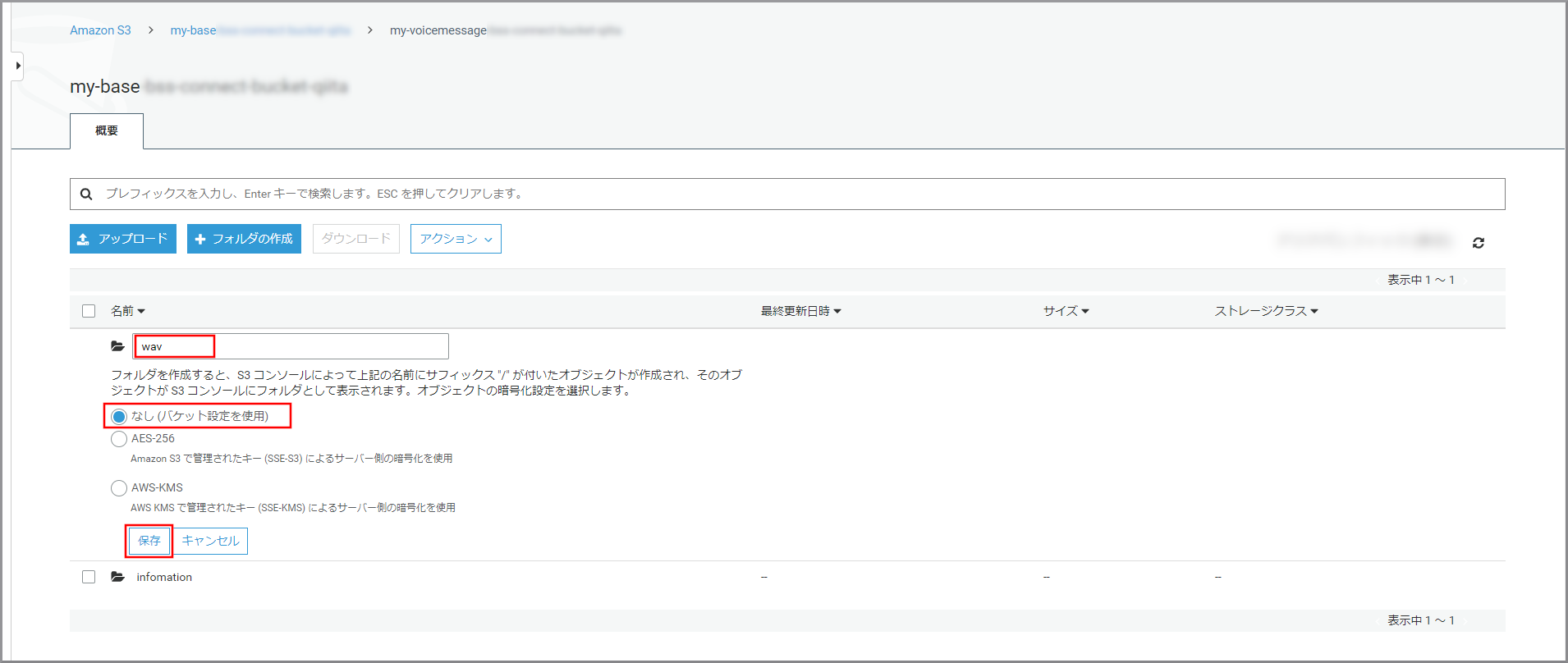Sort by 最終更新日時 column
This screenshot has width=1568, height=663.
801,311
